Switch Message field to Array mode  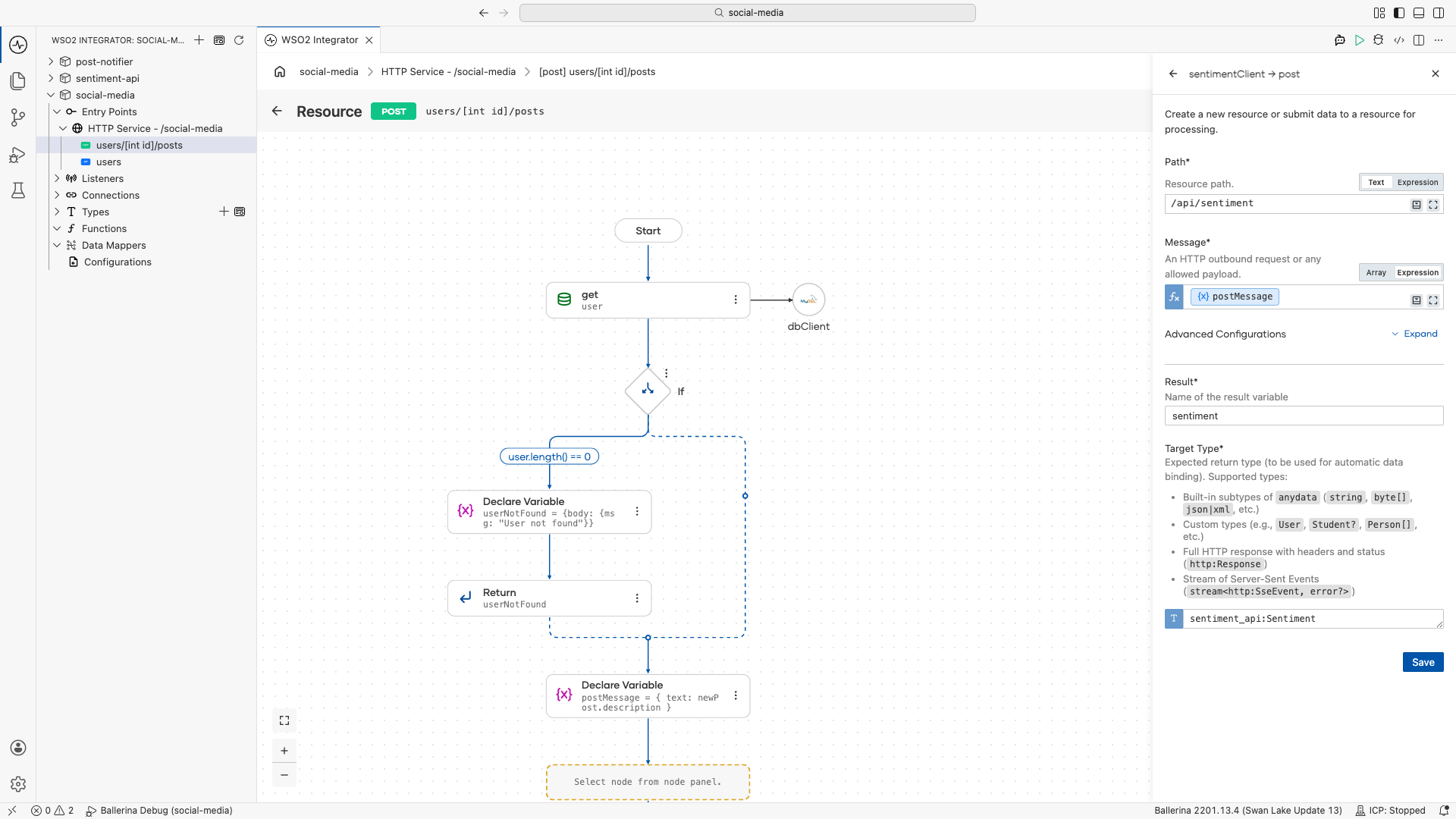click(1376, 273)
